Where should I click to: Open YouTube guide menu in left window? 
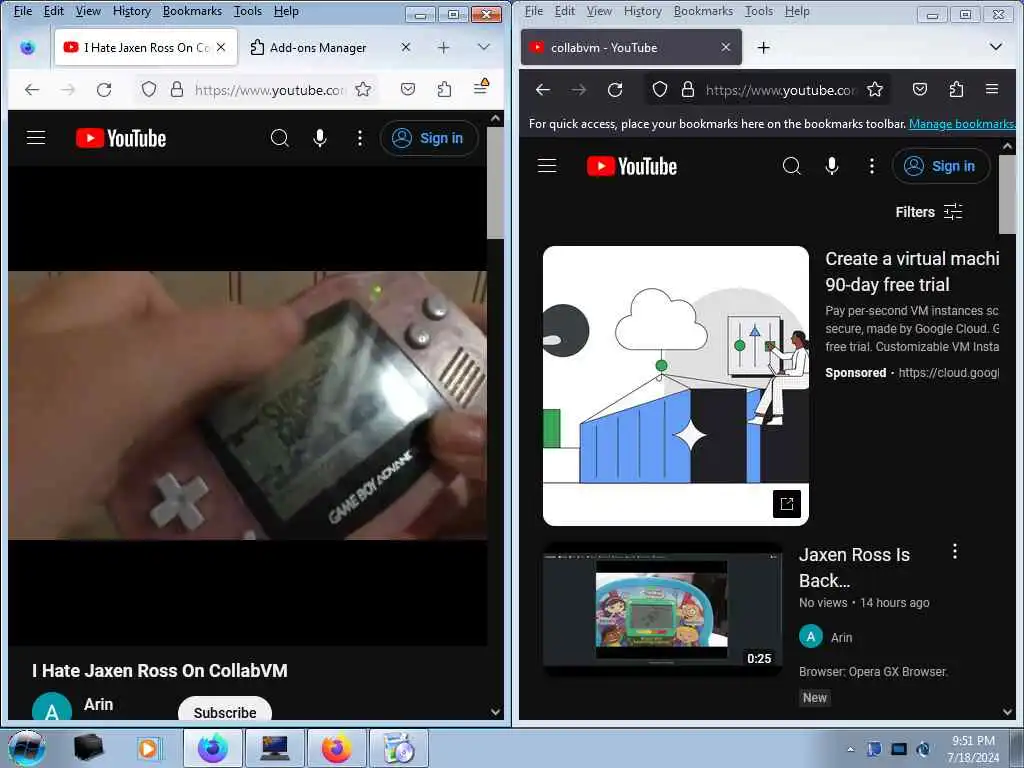[x=36, y=138]
